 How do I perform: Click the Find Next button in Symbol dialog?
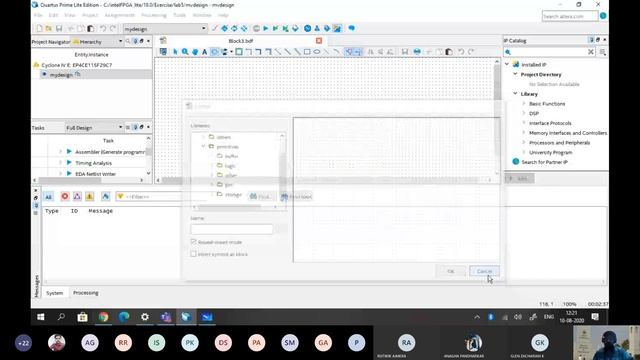(x=297, y=197)
